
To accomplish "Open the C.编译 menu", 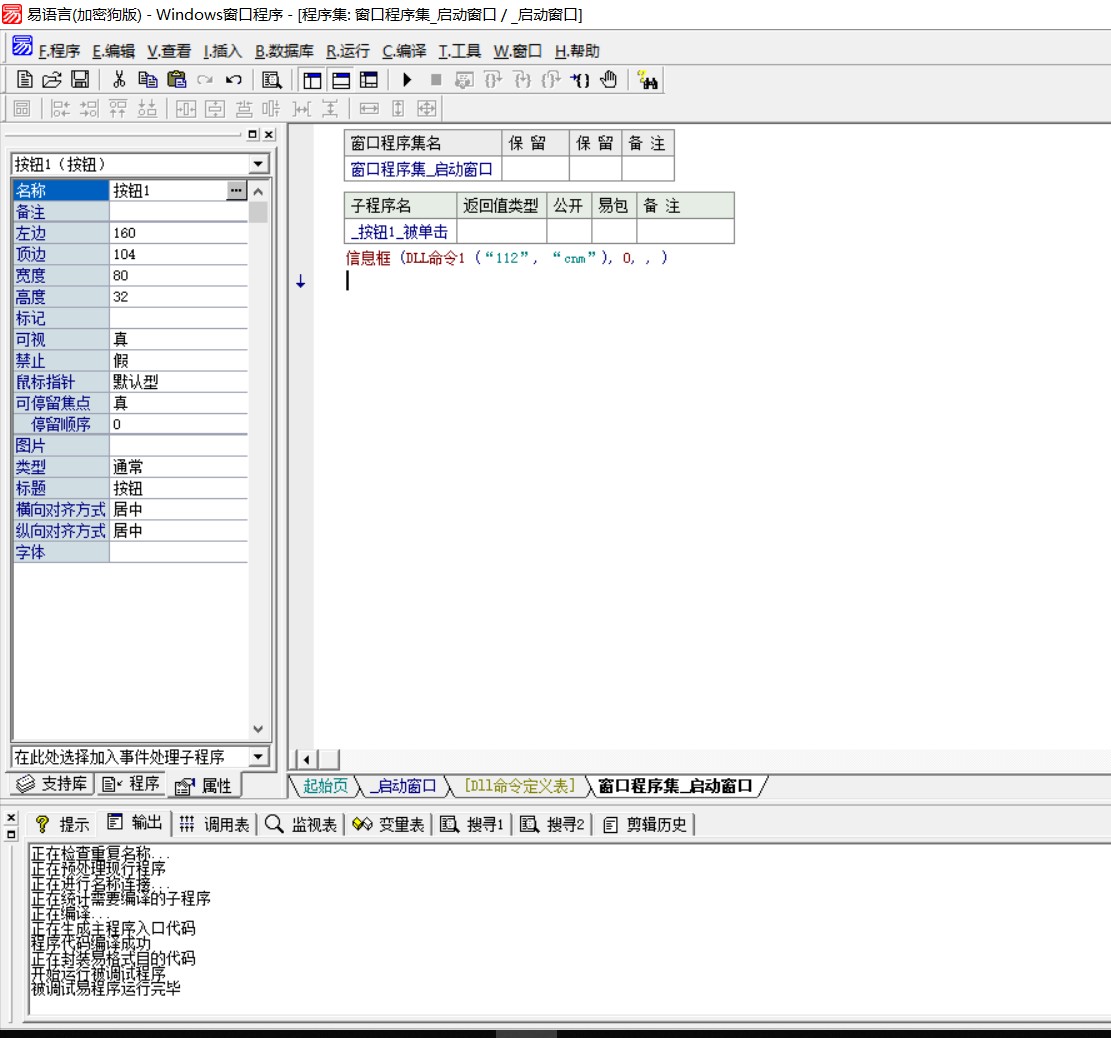I will 404,51.
